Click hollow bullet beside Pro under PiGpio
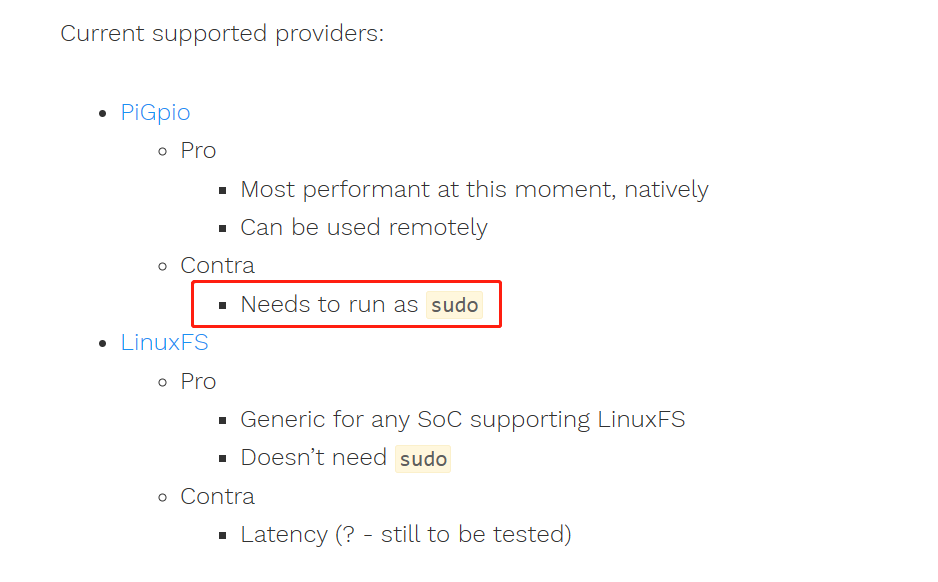The height and width of the screenshot is (582, 938). pos(163,151)
